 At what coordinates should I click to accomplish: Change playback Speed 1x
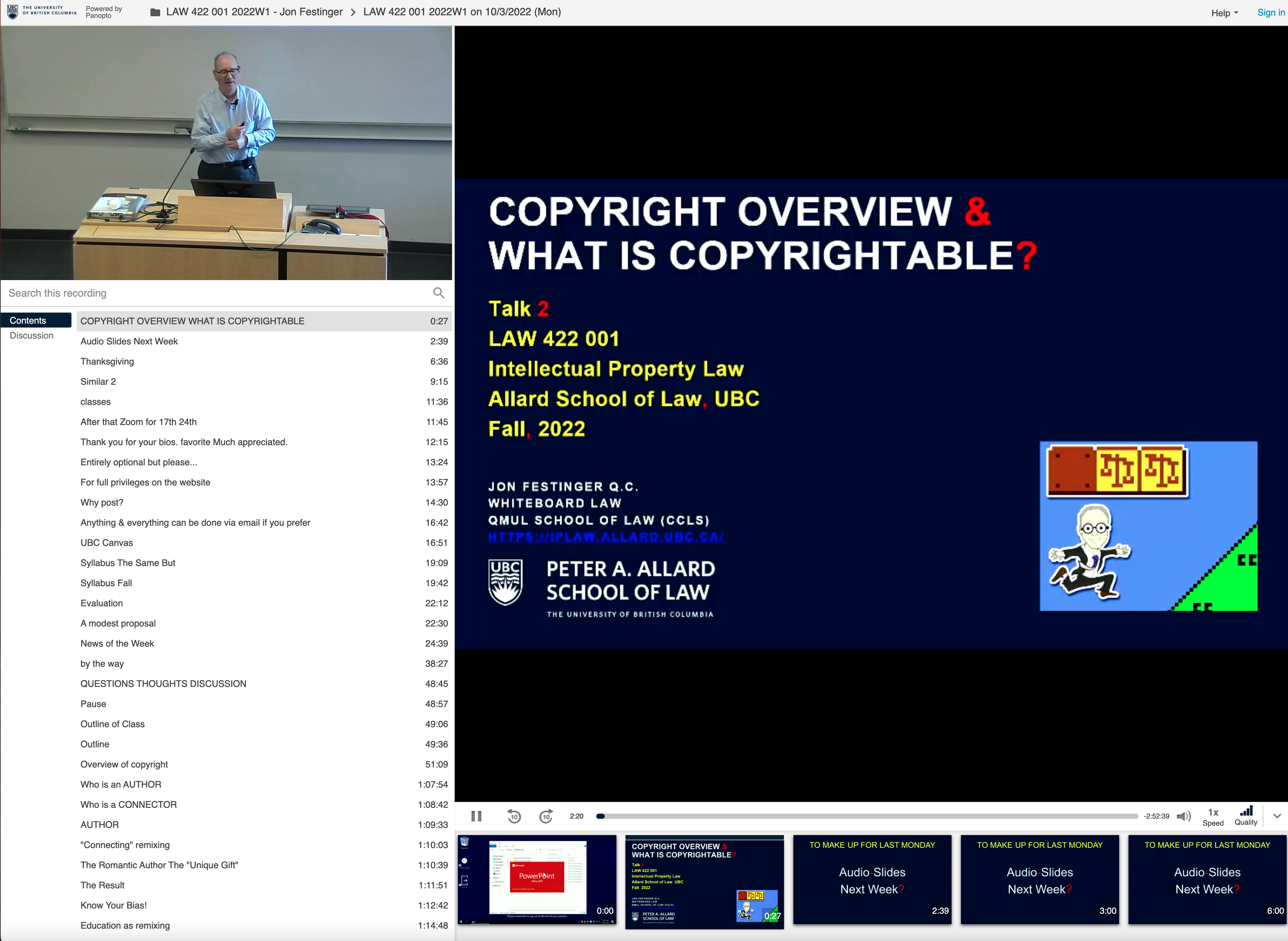click(1213, 817)
